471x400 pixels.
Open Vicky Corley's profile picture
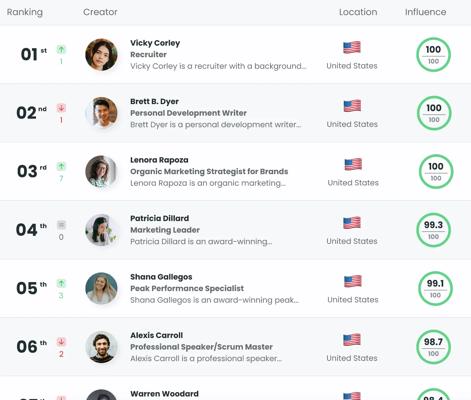(101, 55)
